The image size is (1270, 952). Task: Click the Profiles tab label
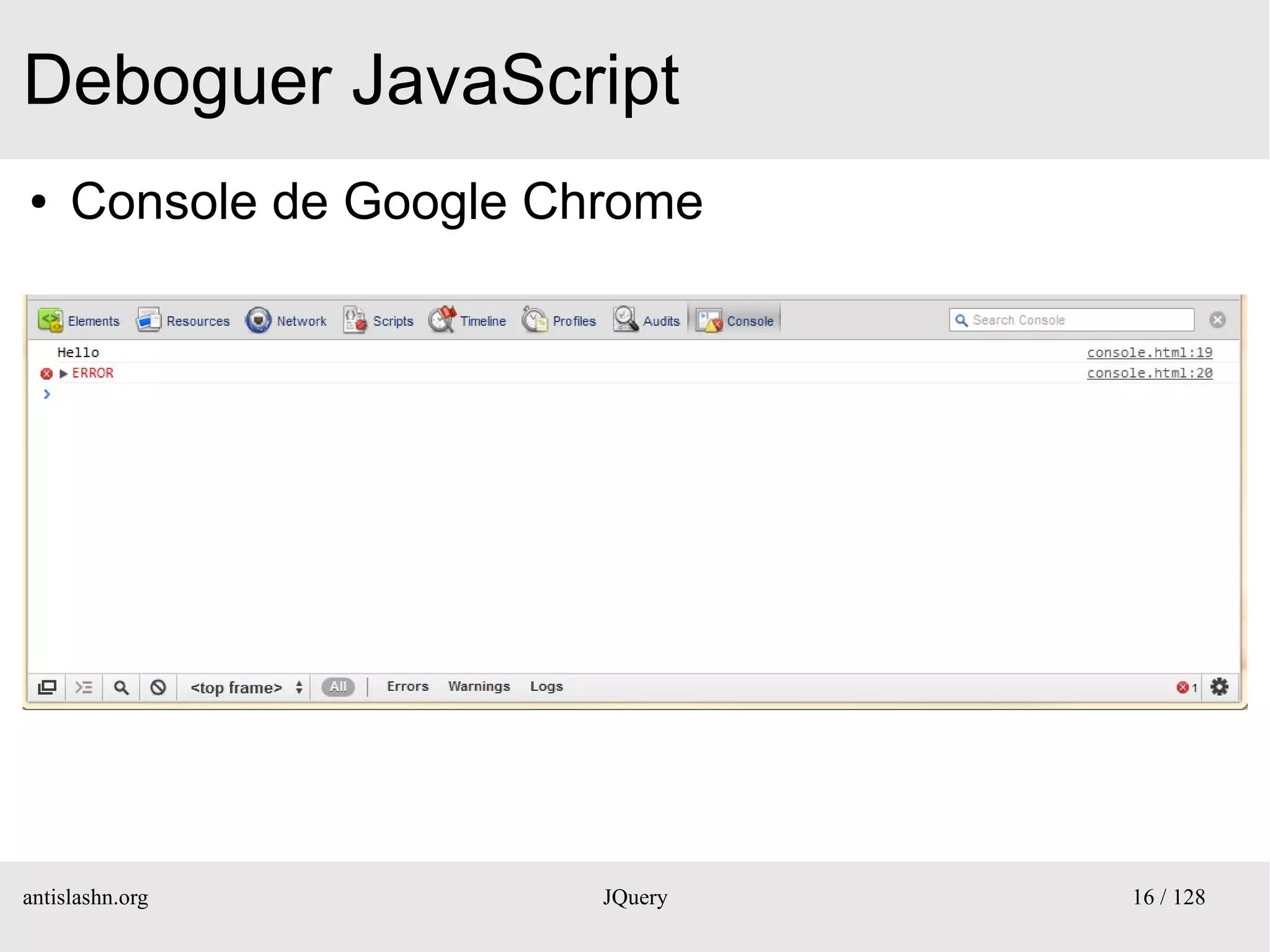pos(574,321)
